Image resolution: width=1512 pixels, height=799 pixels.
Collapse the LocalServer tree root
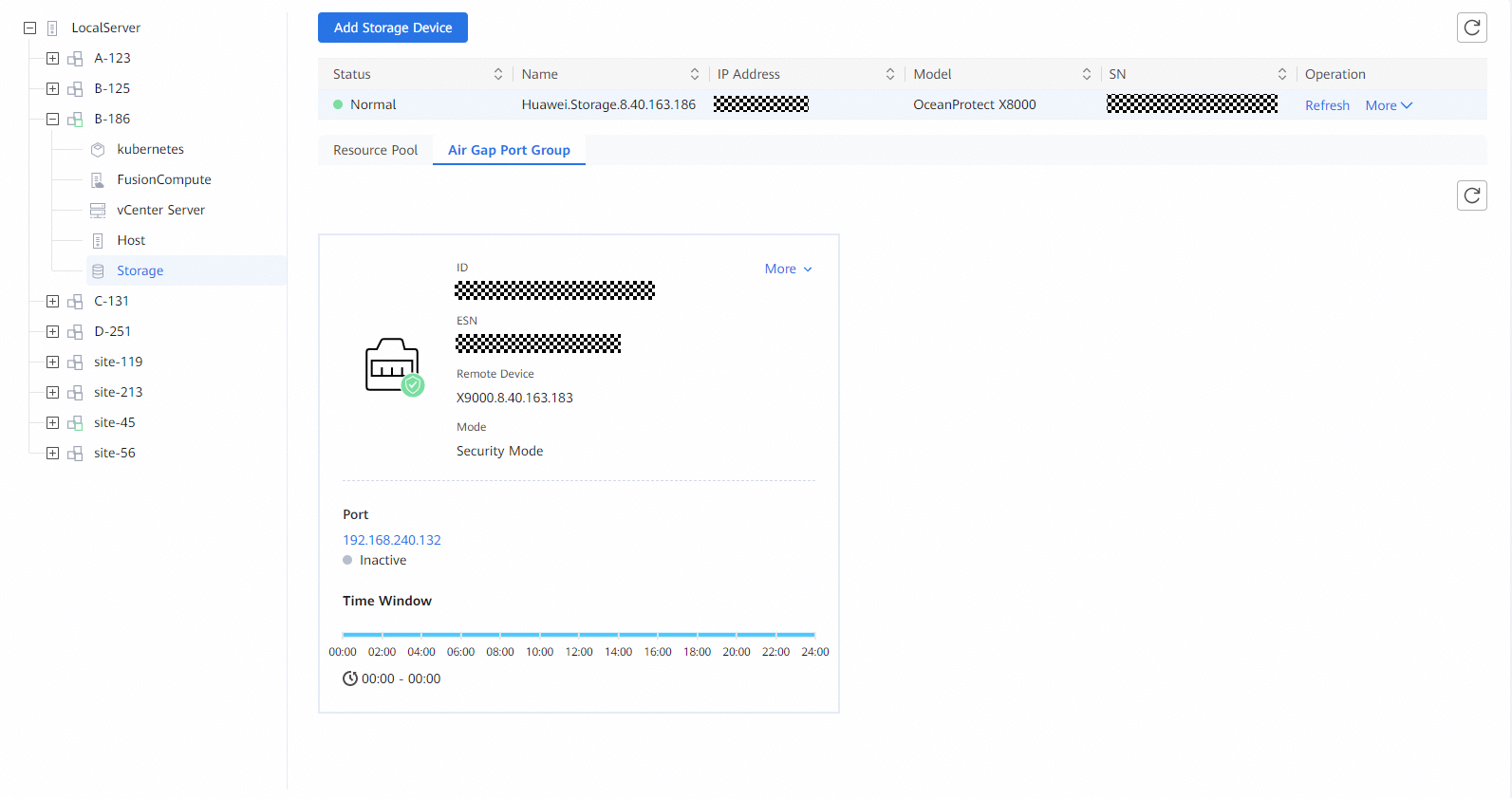pyautogui.click(x=30, y=28)
